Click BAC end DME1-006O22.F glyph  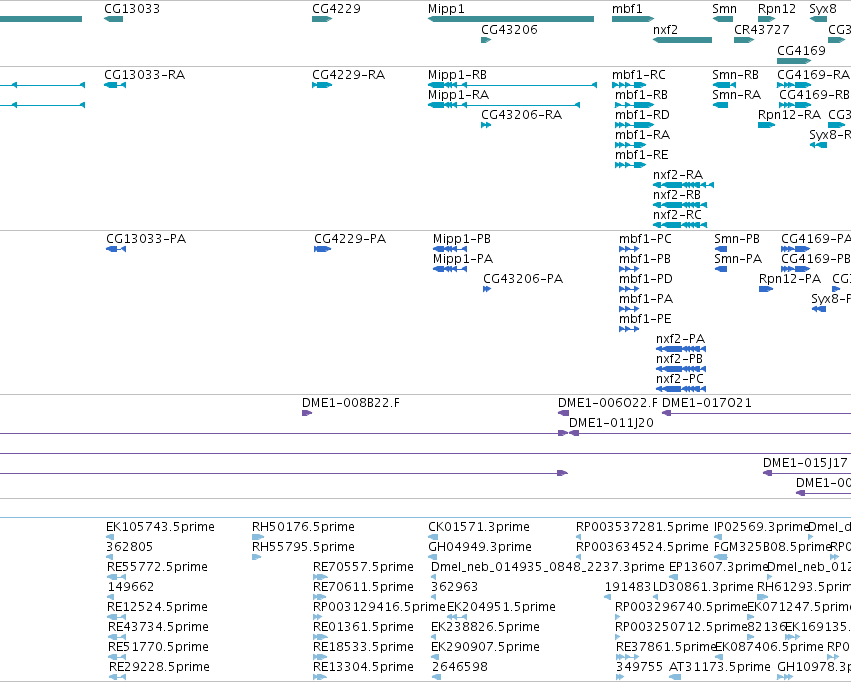563,413
